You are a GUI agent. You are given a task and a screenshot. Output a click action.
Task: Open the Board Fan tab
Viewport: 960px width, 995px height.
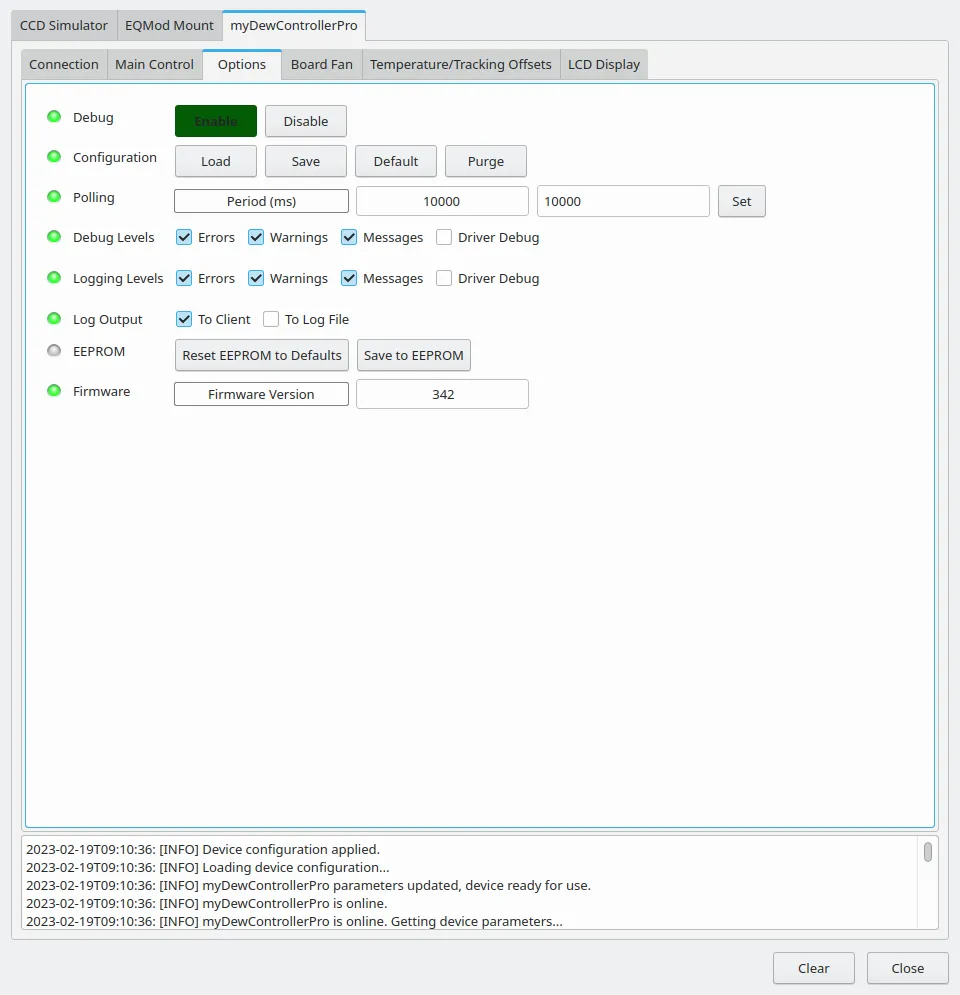click(x=322, y=64)
